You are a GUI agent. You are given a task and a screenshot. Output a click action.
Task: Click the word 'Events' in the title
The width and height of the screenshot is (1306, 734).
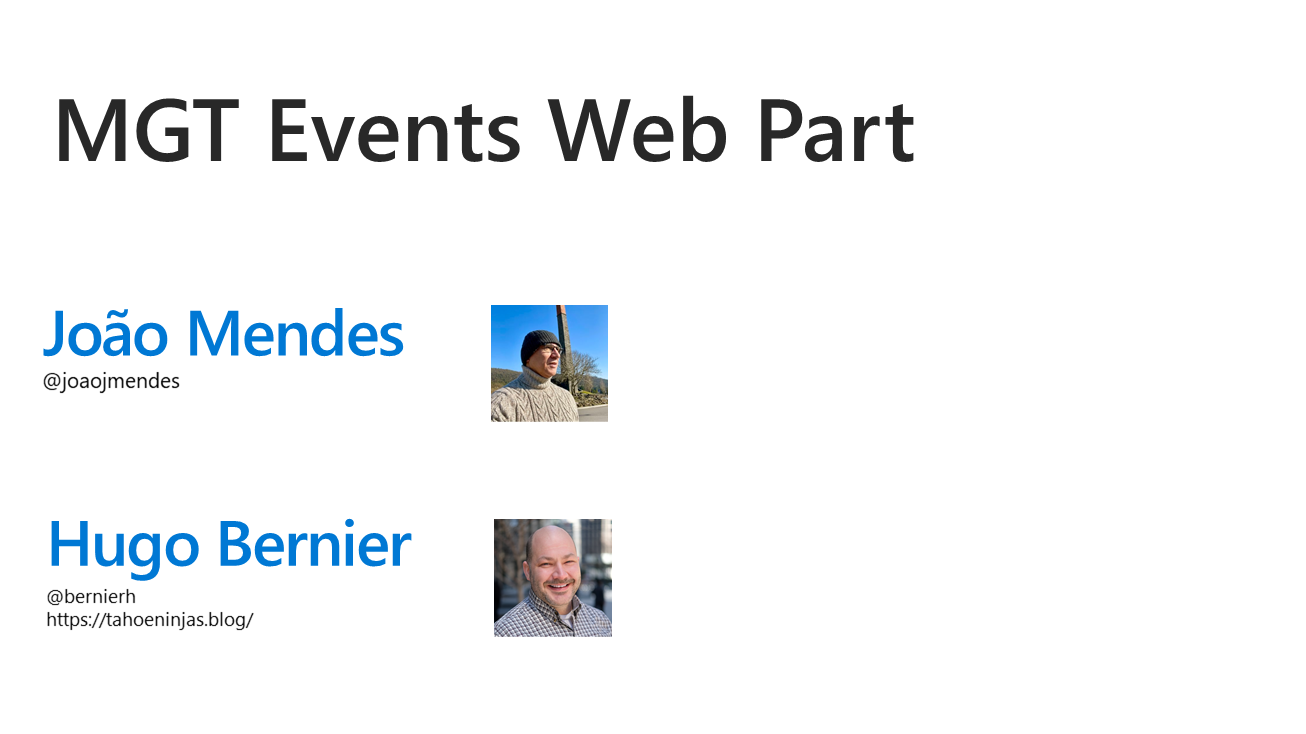[x=394, y=131]
